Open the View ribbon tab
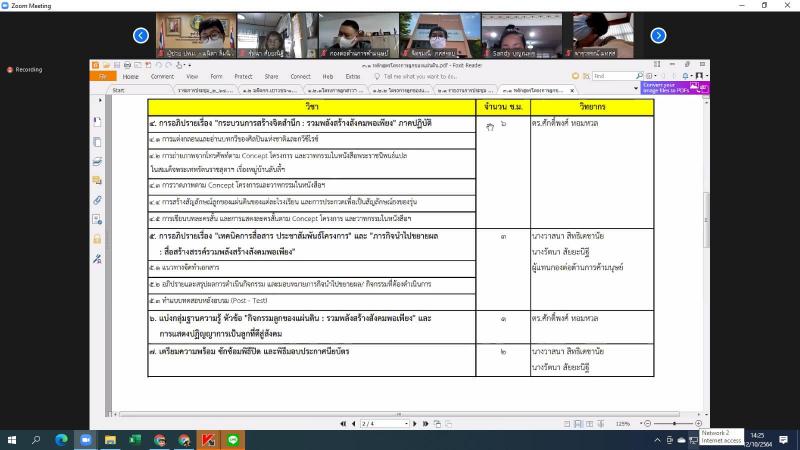Screen dimensions: 800x450 coord(192,77)
